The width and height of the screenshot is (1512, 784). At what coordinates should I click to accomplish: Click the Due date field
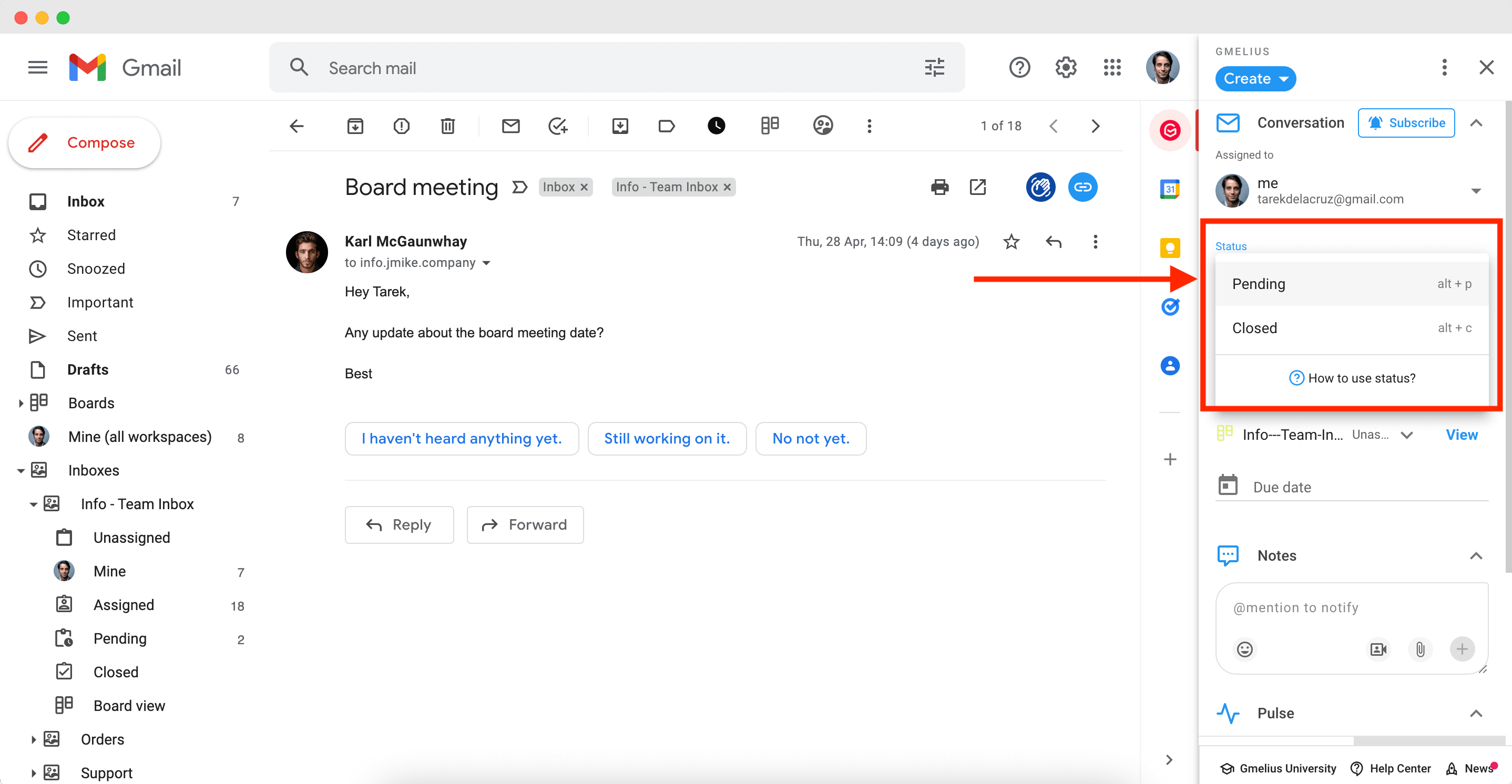(x=1351, y=487)
